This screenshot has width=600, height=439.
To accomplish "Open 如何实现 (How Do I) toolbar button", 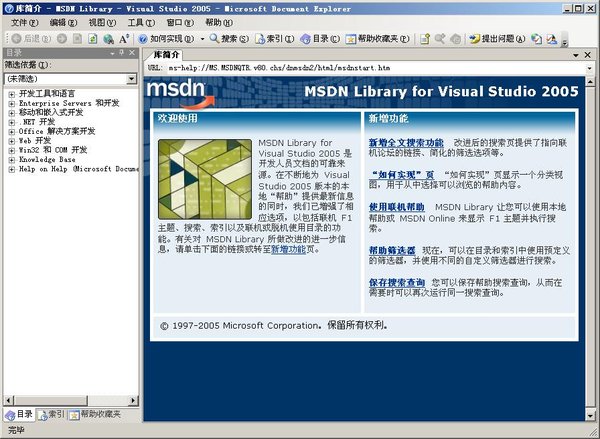I will click(166, 39).
